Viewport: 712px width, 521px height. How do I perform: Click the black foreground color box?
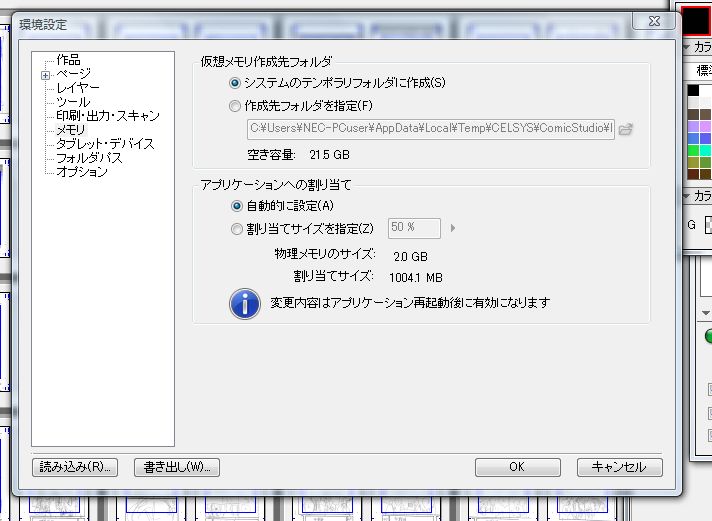coord(695,20)
